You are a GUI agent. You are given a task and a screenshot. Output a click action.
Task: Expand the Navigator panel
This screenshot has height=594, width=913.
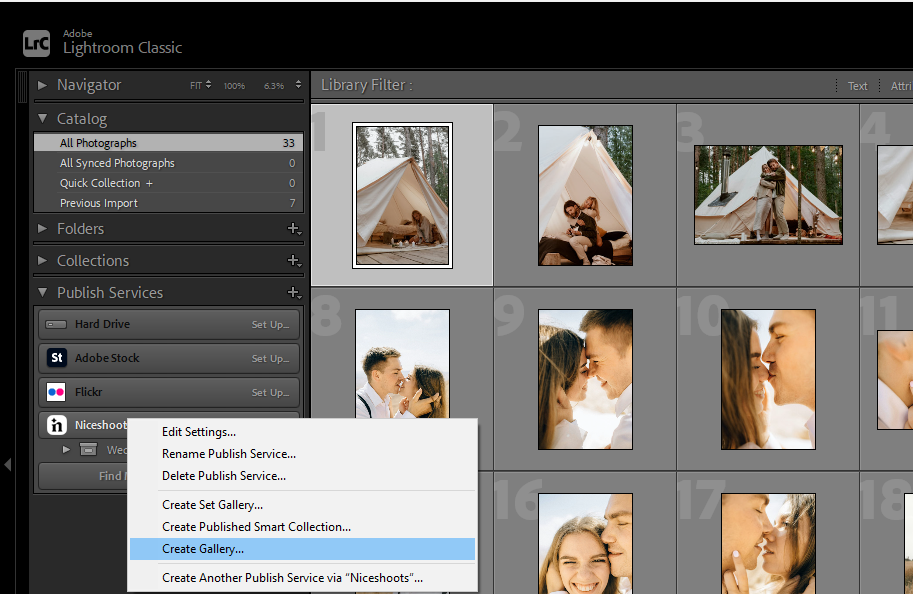pyautogui.click(x=42, y=85)
